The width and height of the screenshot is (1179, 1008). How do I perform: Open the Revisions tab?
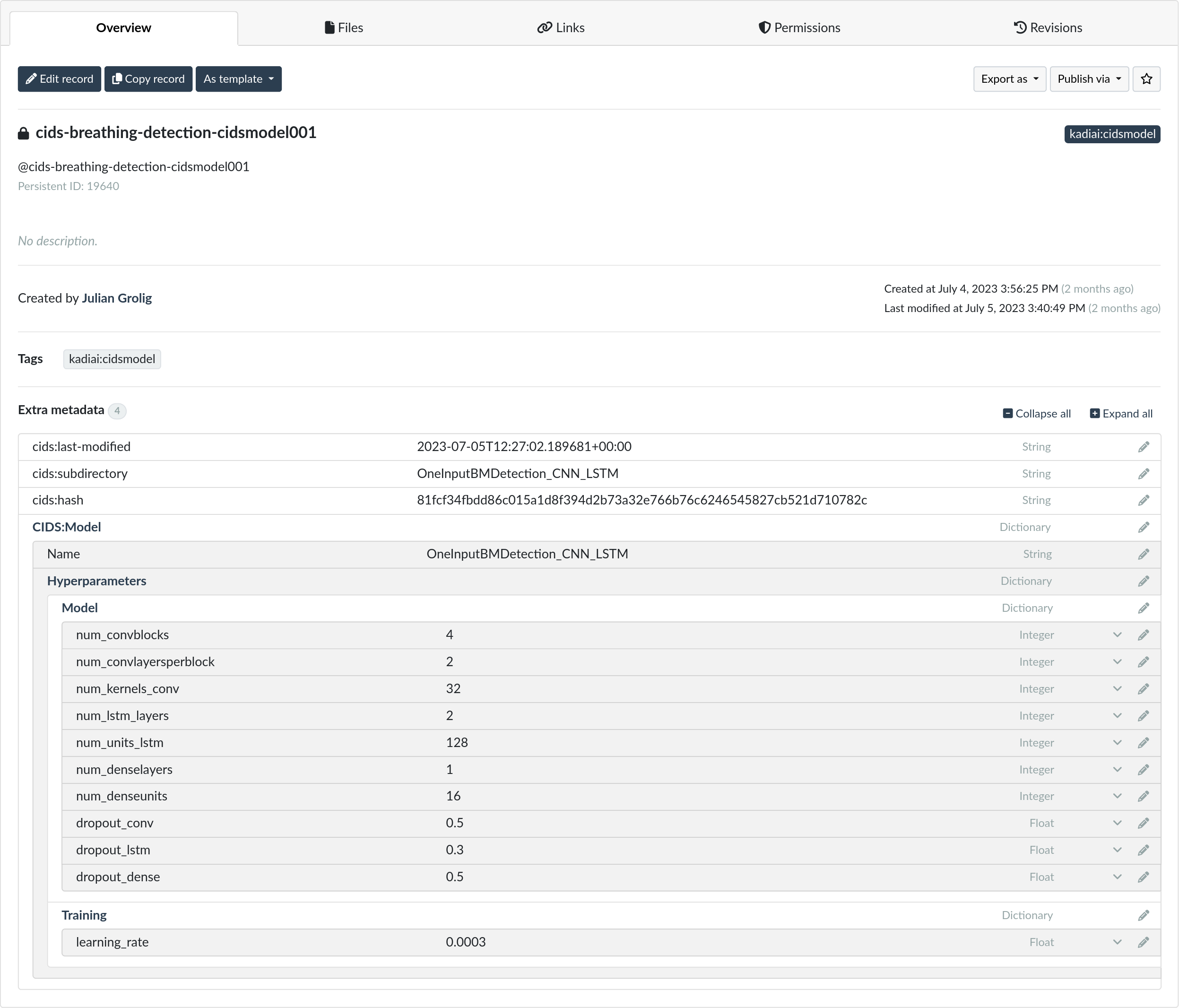pyautogui.click(x=1048, y=28)
